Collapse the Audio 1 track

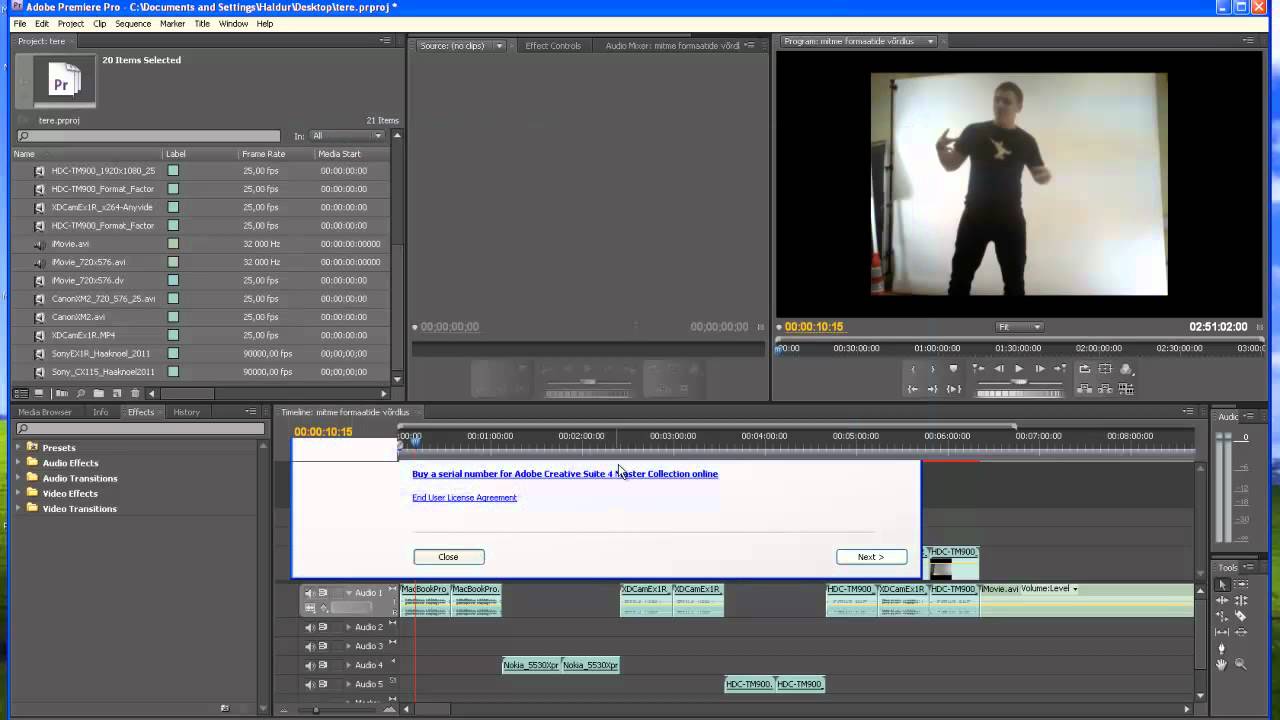tap(348, 593)
